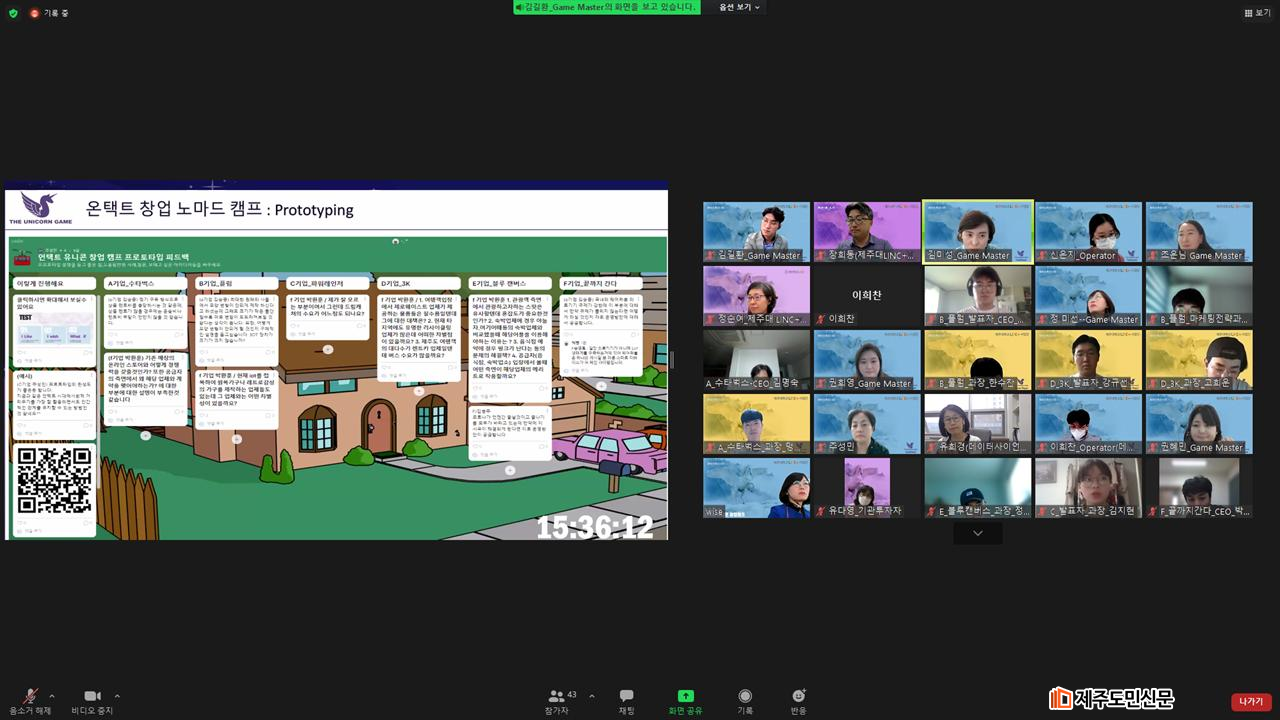Click the green screen share icon
1280x720 pixels.
pos(685,697)
